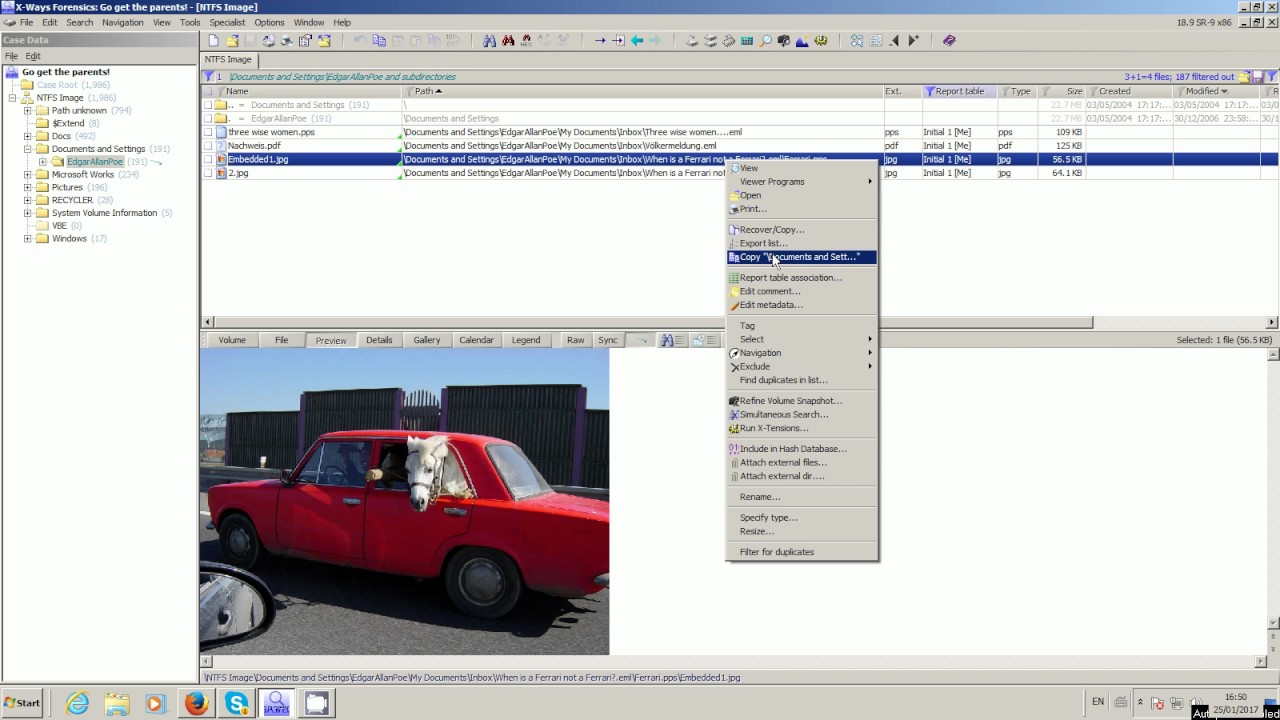This screenshot has height=720, width=1280.
Task: Click the Report table column filter icon
Action: click(929, 91)
